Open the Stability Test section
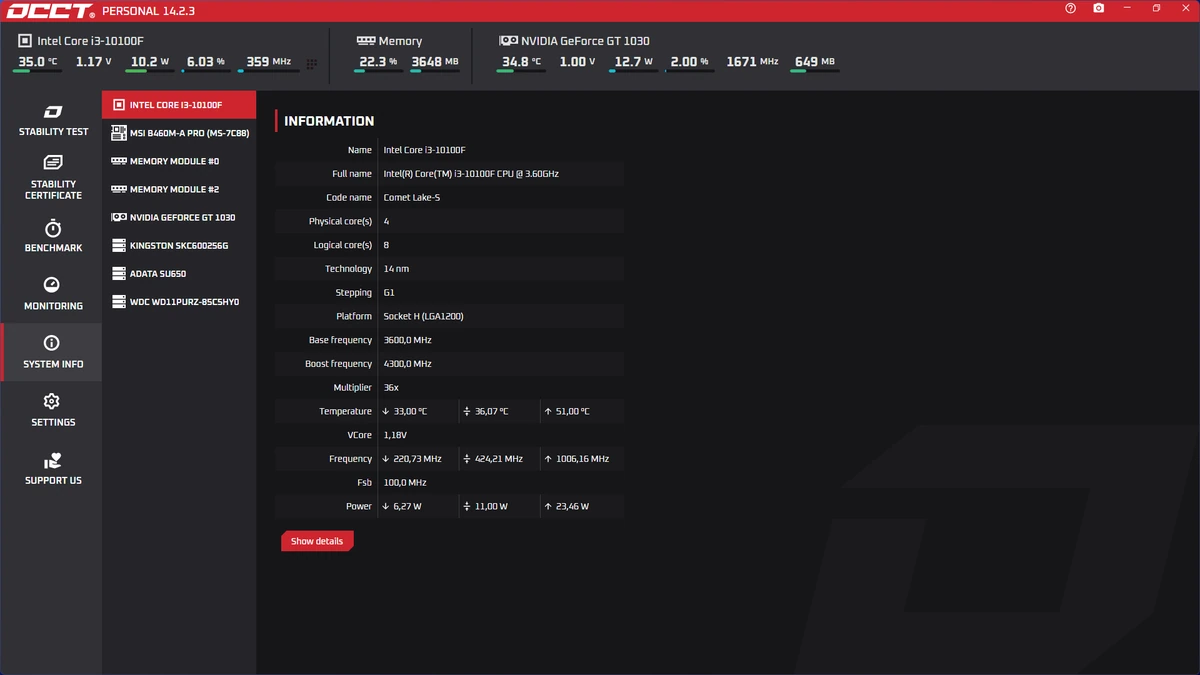The image size is (1200, 675). (x=51, y=120)
